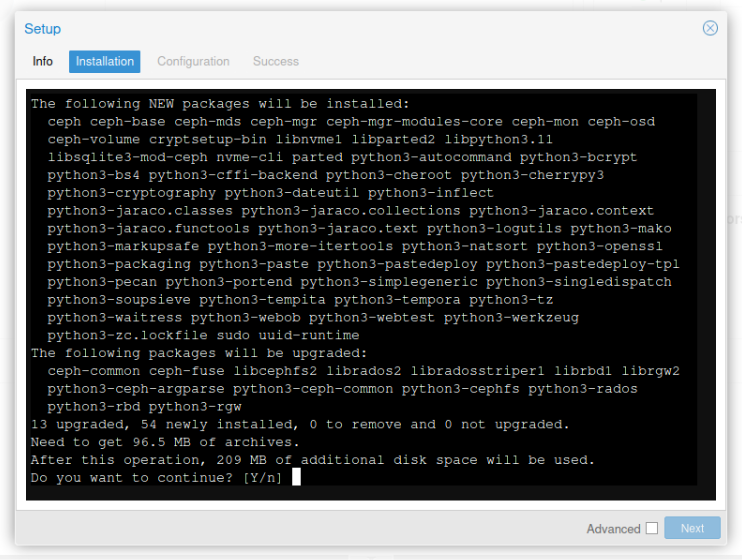Click the Setup dialog title

pos(43,29)
